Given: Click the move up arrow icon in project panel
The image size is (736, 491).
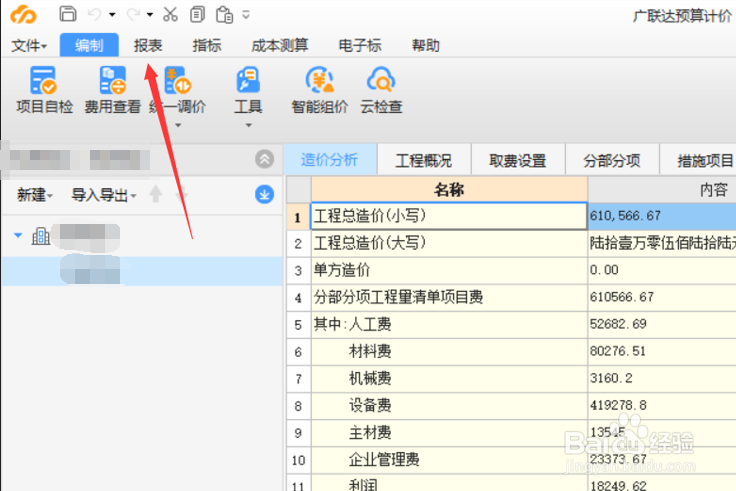Looking at the screenshot, I should click(156, 194).
